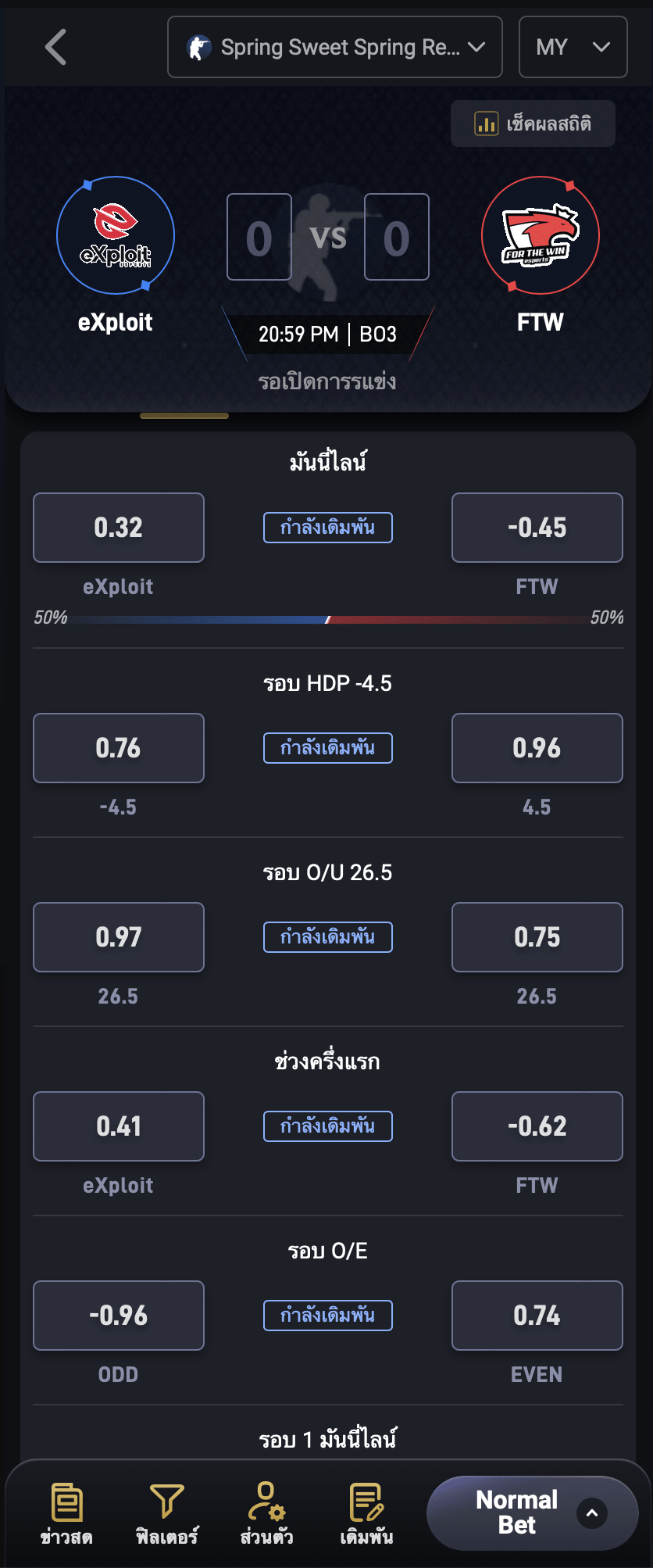Click the 50% betting distribution bar
The image size is (653, 1568).
[328, 619]
